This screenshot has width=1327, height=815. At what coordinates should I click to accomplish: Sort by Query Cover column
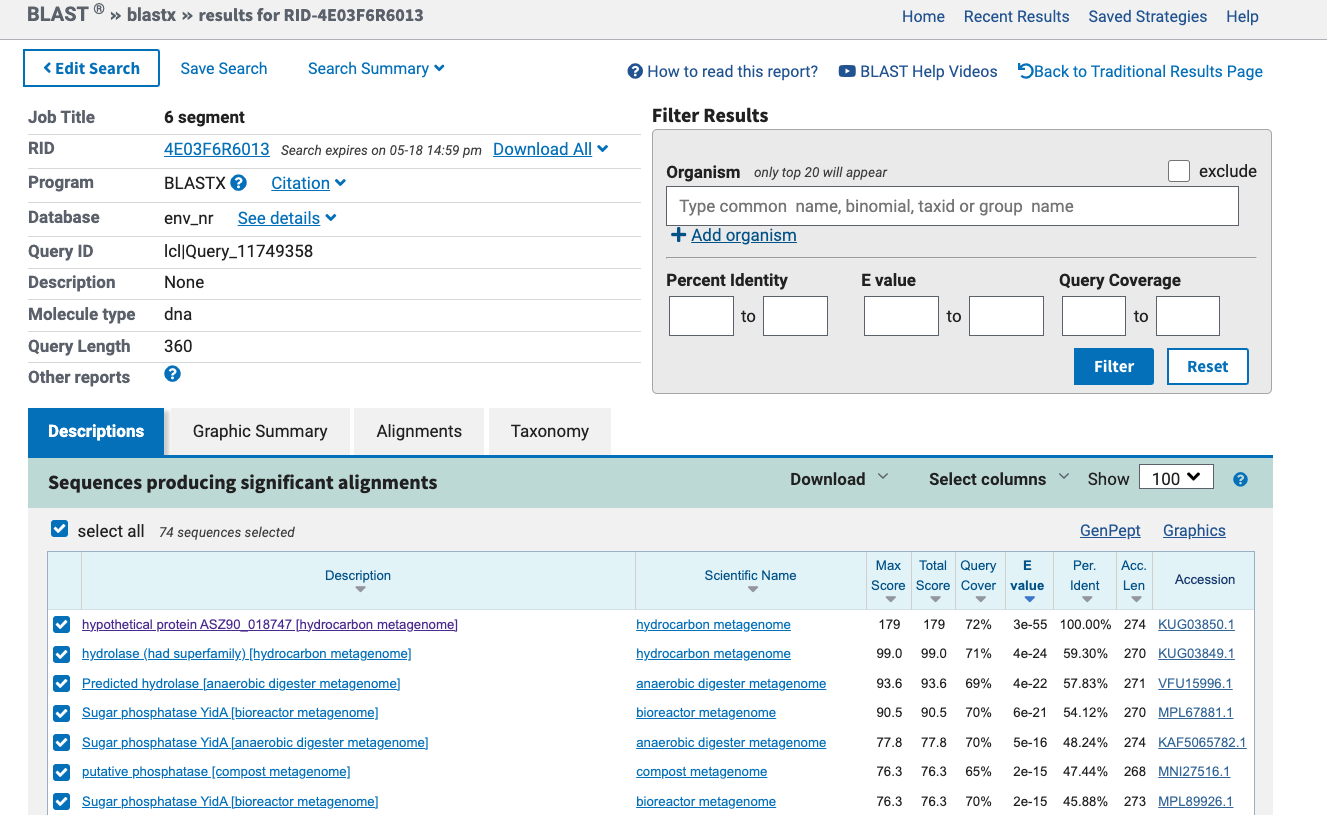click(978, 580)
